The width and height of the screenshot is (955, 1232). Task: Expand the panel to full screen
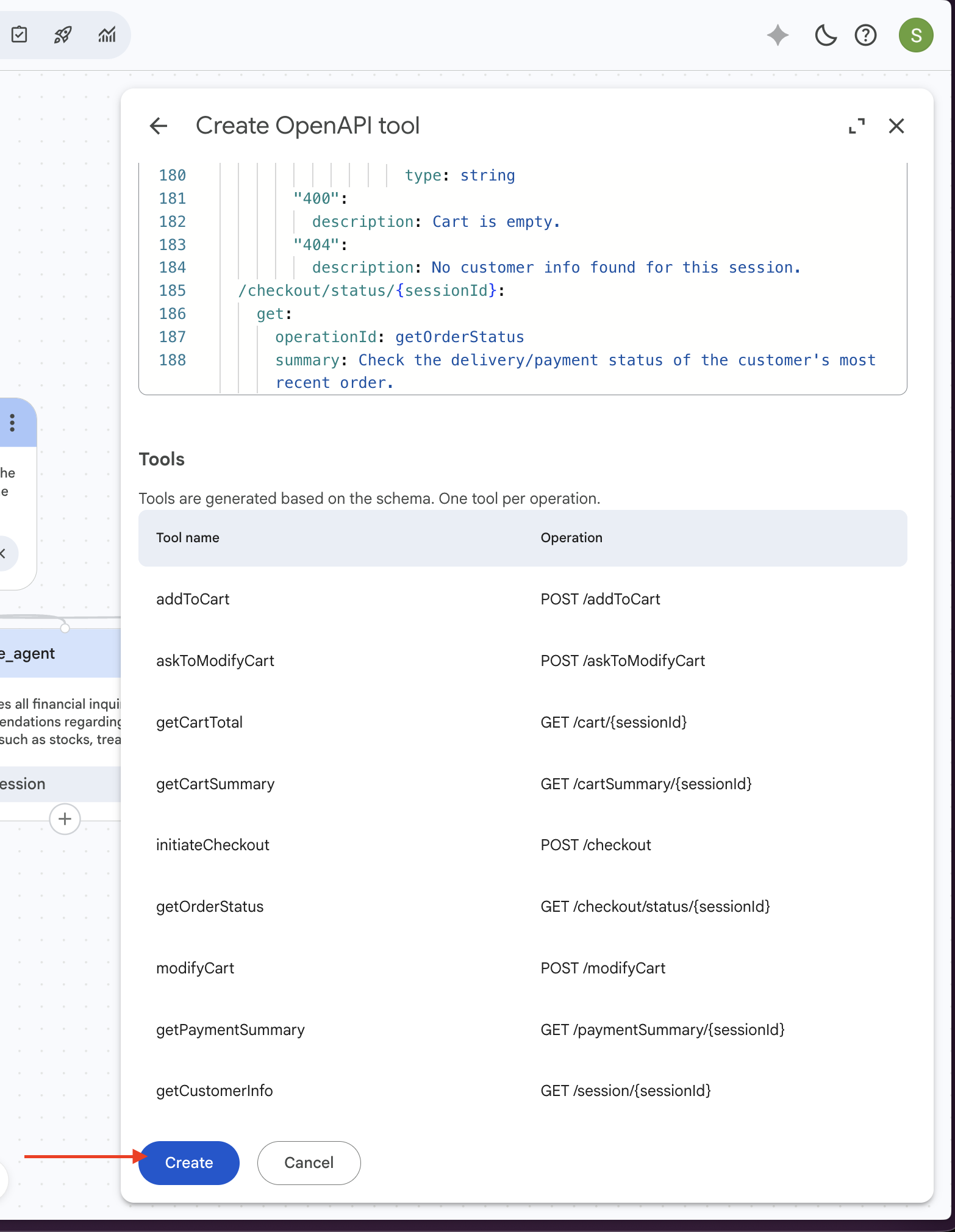pyautogui.click(x=857, y=126)
